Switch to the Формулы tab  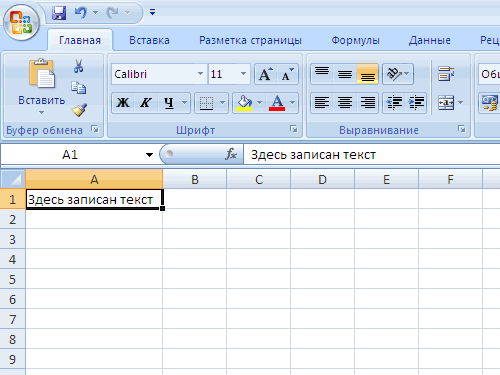coord(355,40)
